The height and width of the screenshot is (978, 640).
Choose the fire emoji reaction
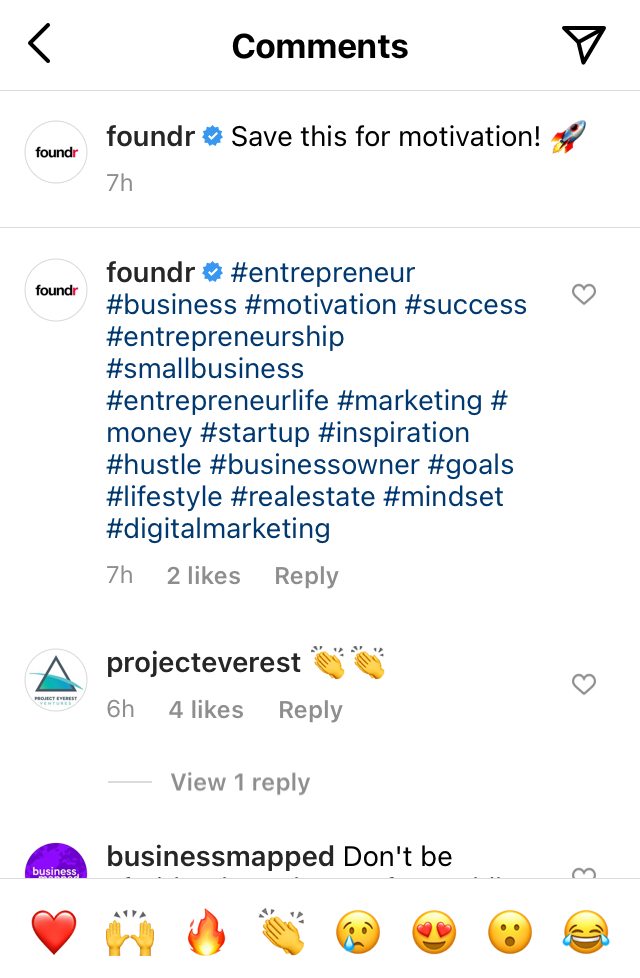208,932
